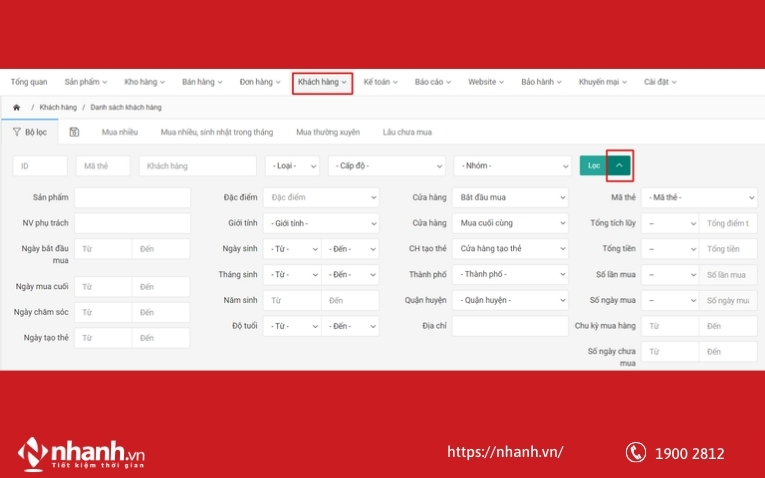Expand the Thành phố dropdown
The height and width of the screenshot is (478, 765).
click(x=509, y=274)
